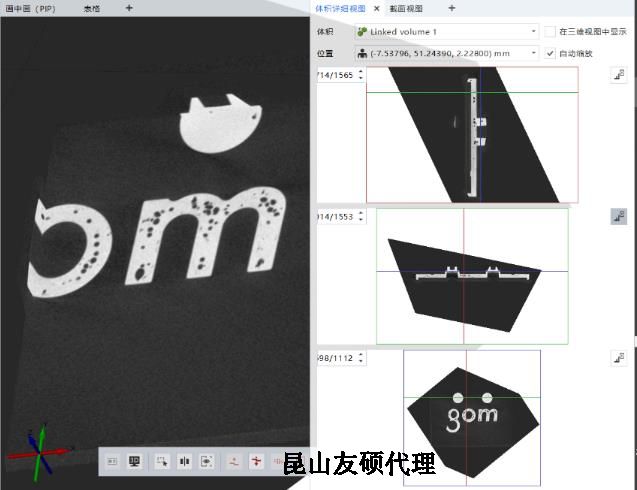Viewport: 637px width, 490px height.
Task: Click the letter m in the 3D view
Action: click(206, 234)
